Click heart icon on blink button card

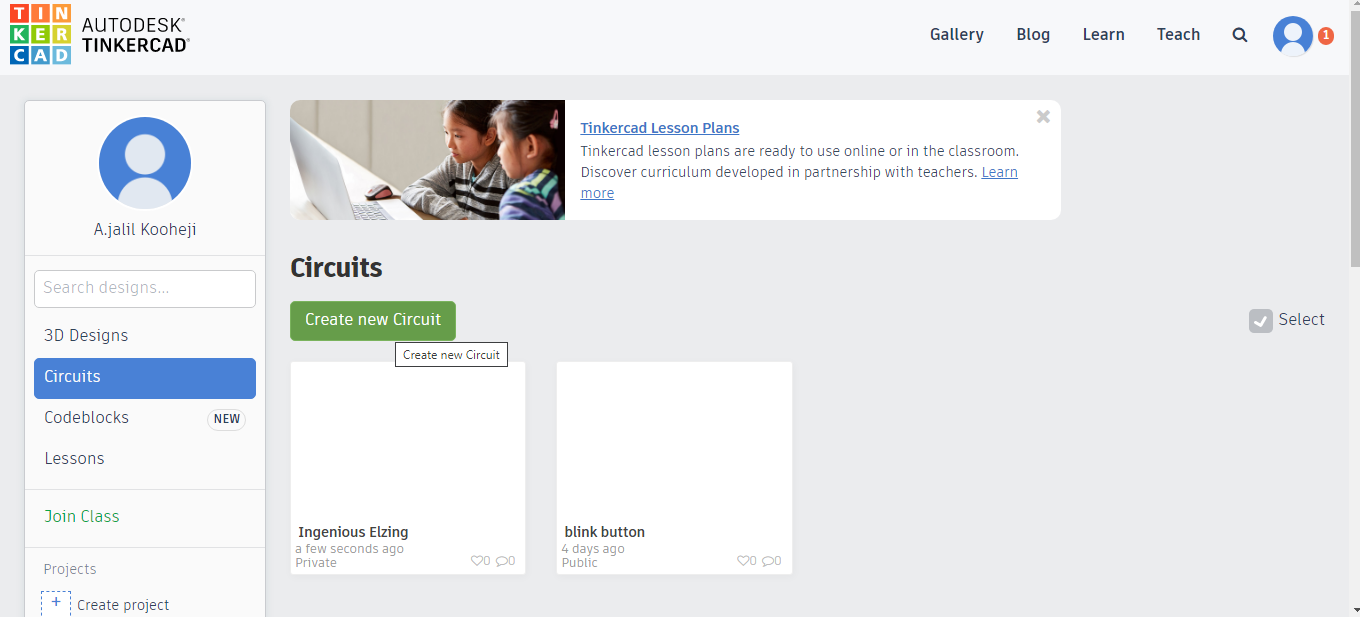click(743, 561)
